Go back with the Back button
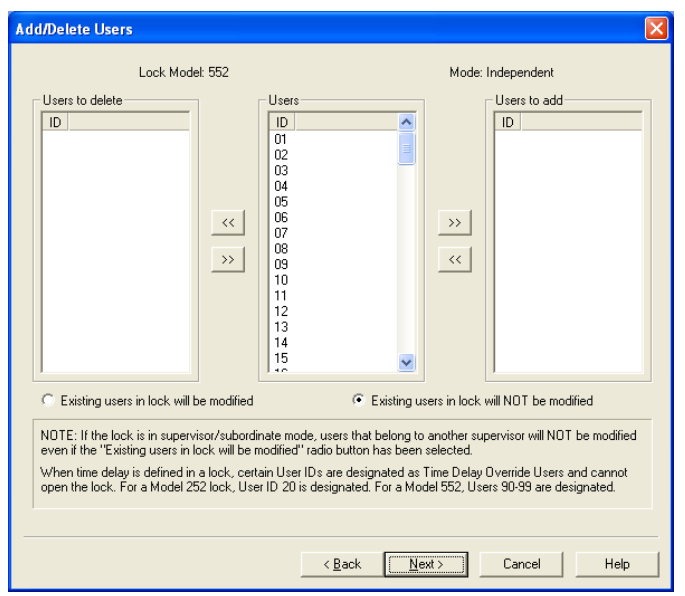 tap(342, 564)
